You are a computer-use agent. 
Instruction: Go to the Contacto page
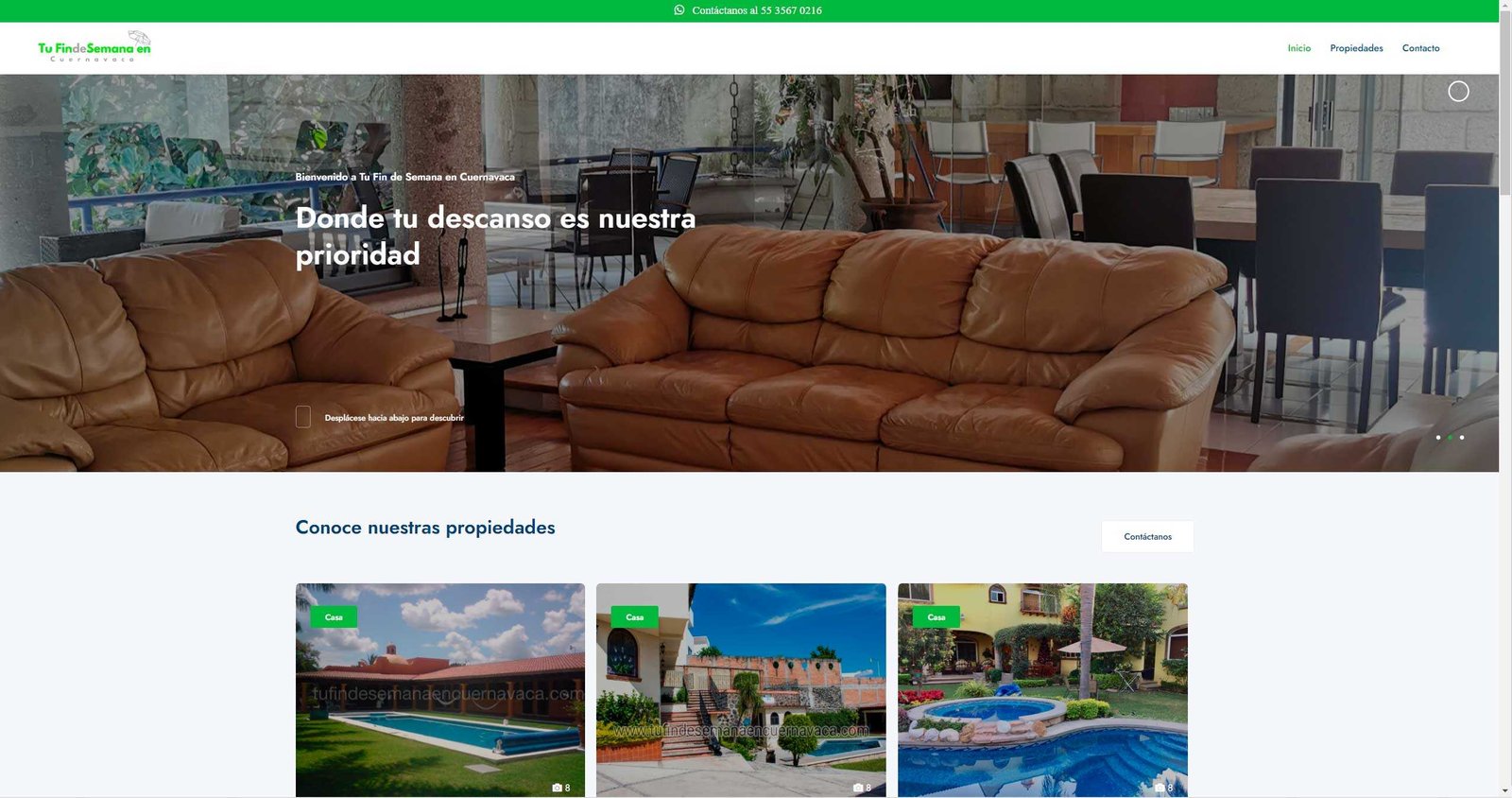1420,48
